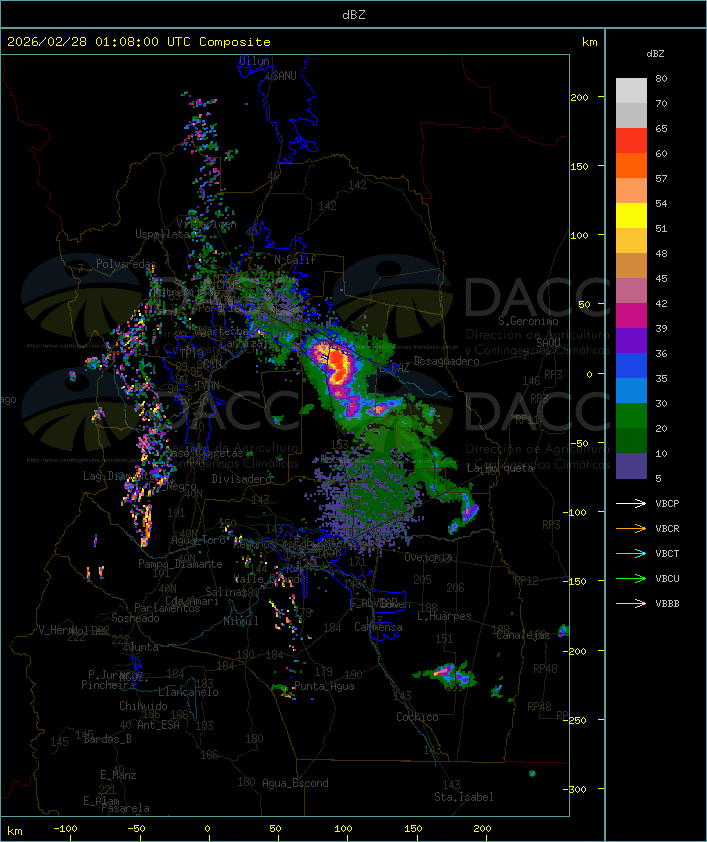Click the 'Cochico' map label

pyautogui.click(x=417, y=717)
